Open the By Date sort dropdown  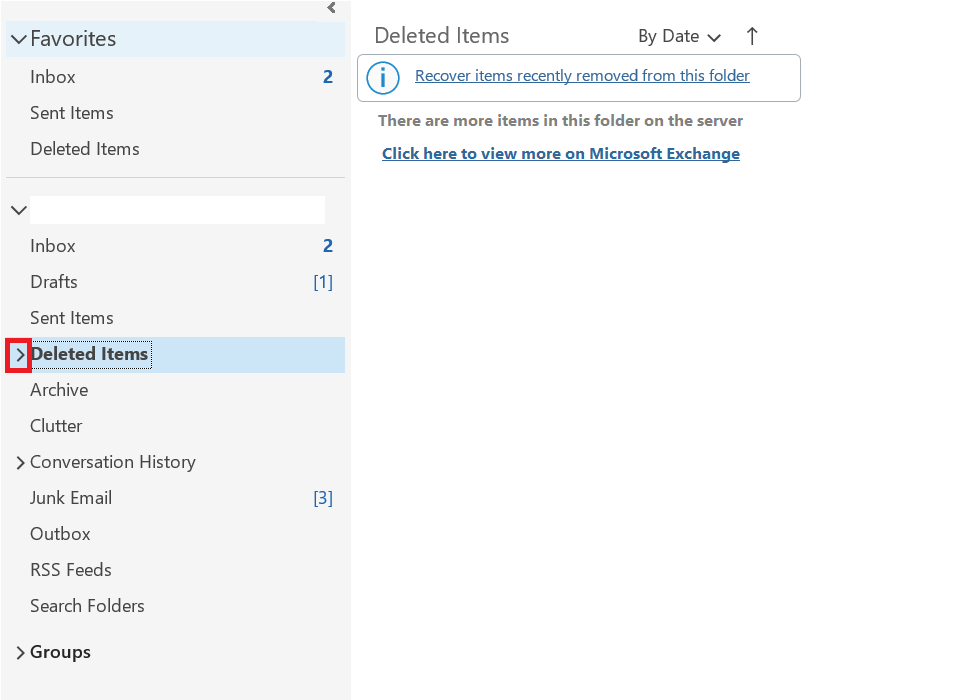point(679,36)
